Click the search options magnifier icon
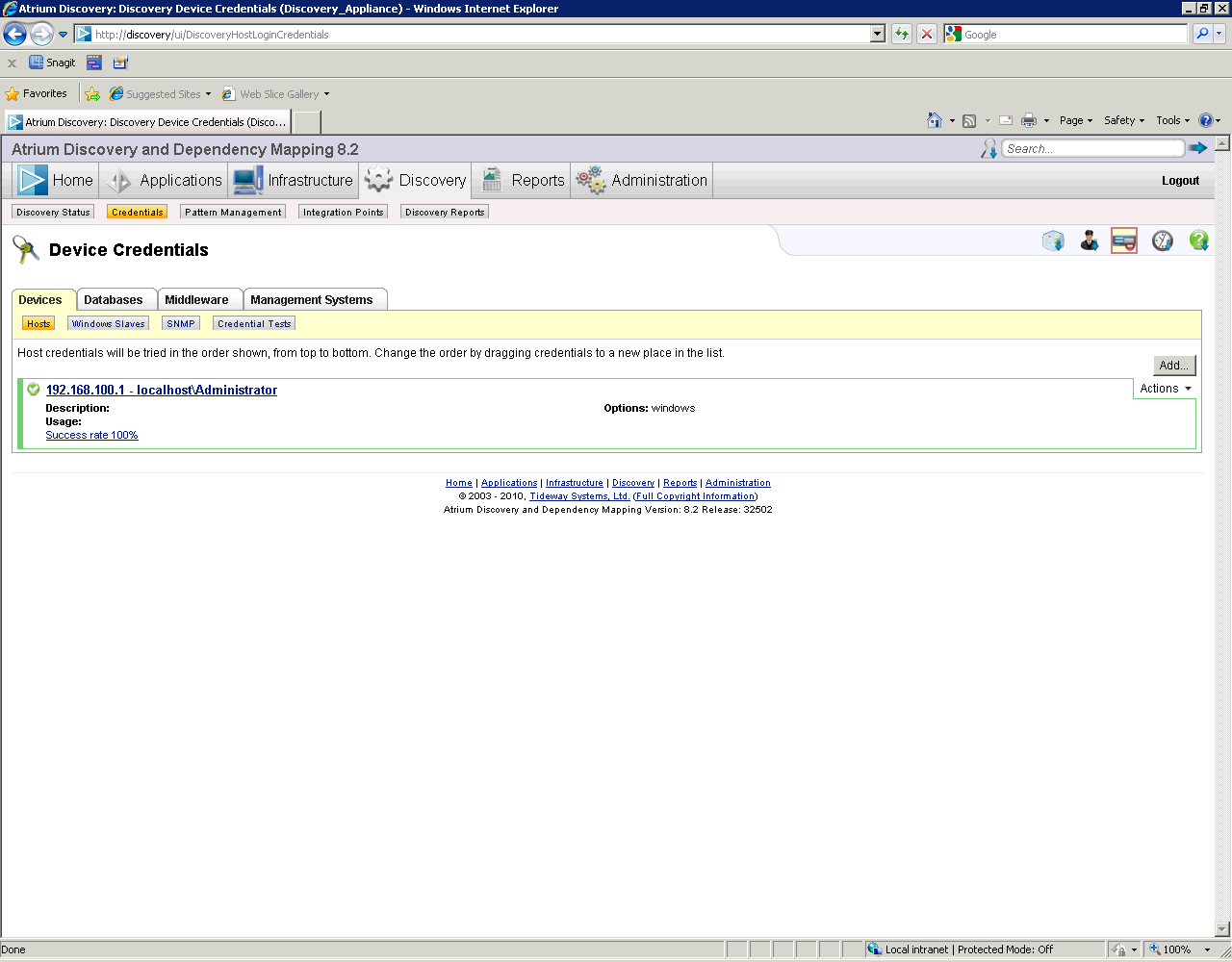The image size is (1232, 962). tap(988, 148)
